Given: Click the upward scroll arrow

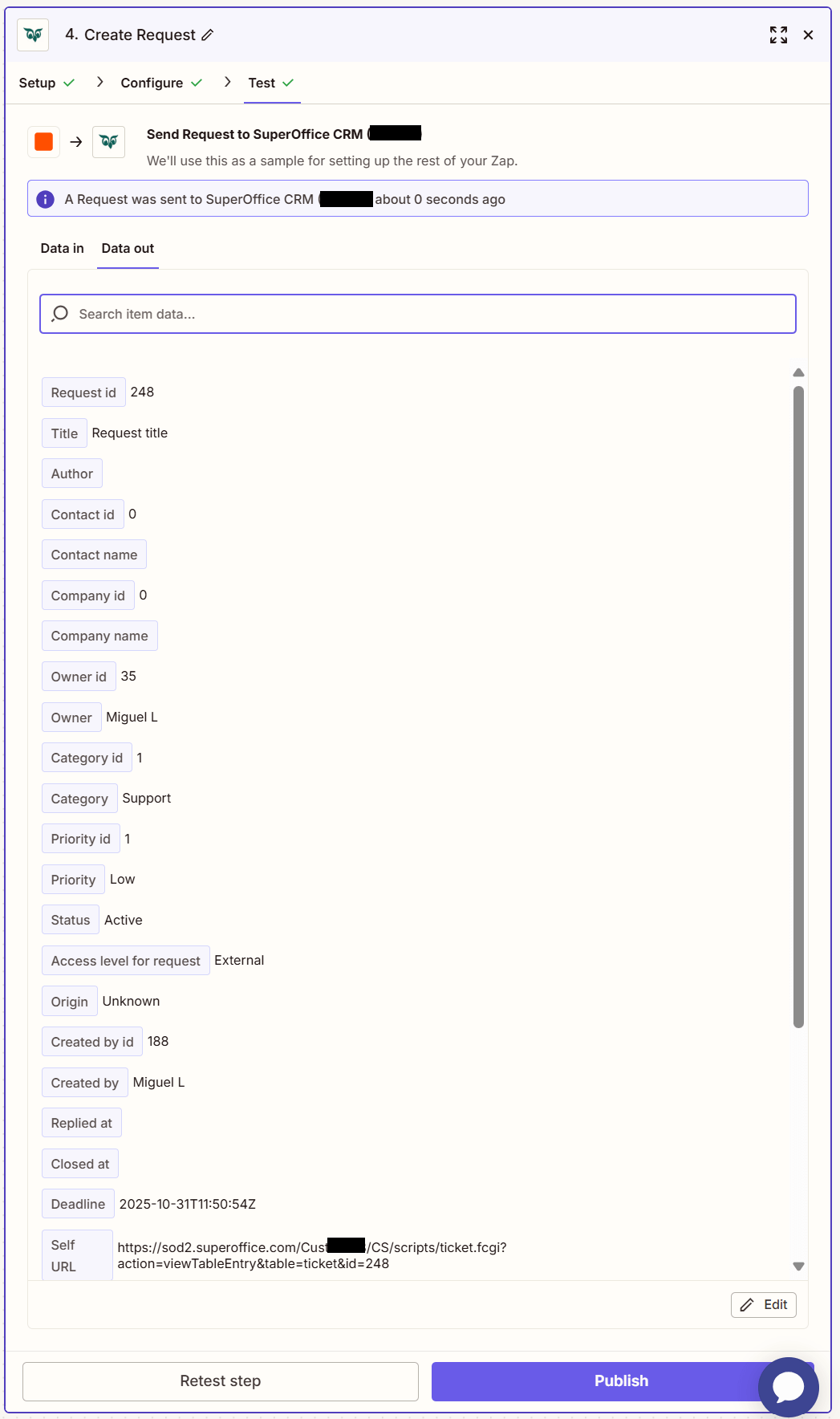Looking at the screenshot, I should point(797,372).
